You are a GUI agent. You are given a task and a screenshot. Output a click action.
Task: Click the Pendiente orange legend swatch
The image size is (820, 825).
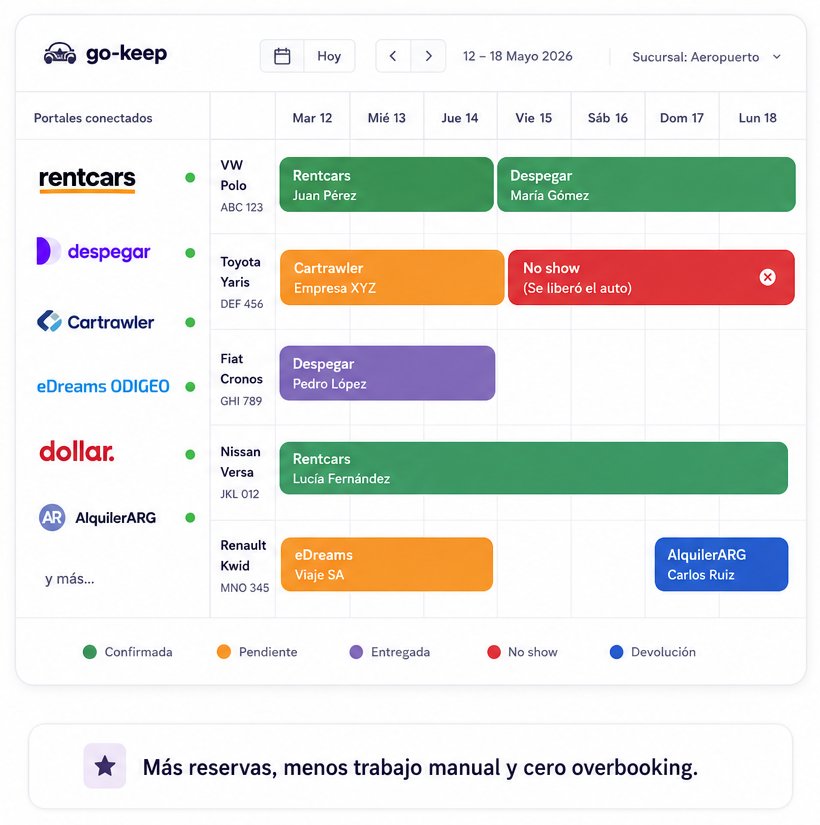point(224,651)
